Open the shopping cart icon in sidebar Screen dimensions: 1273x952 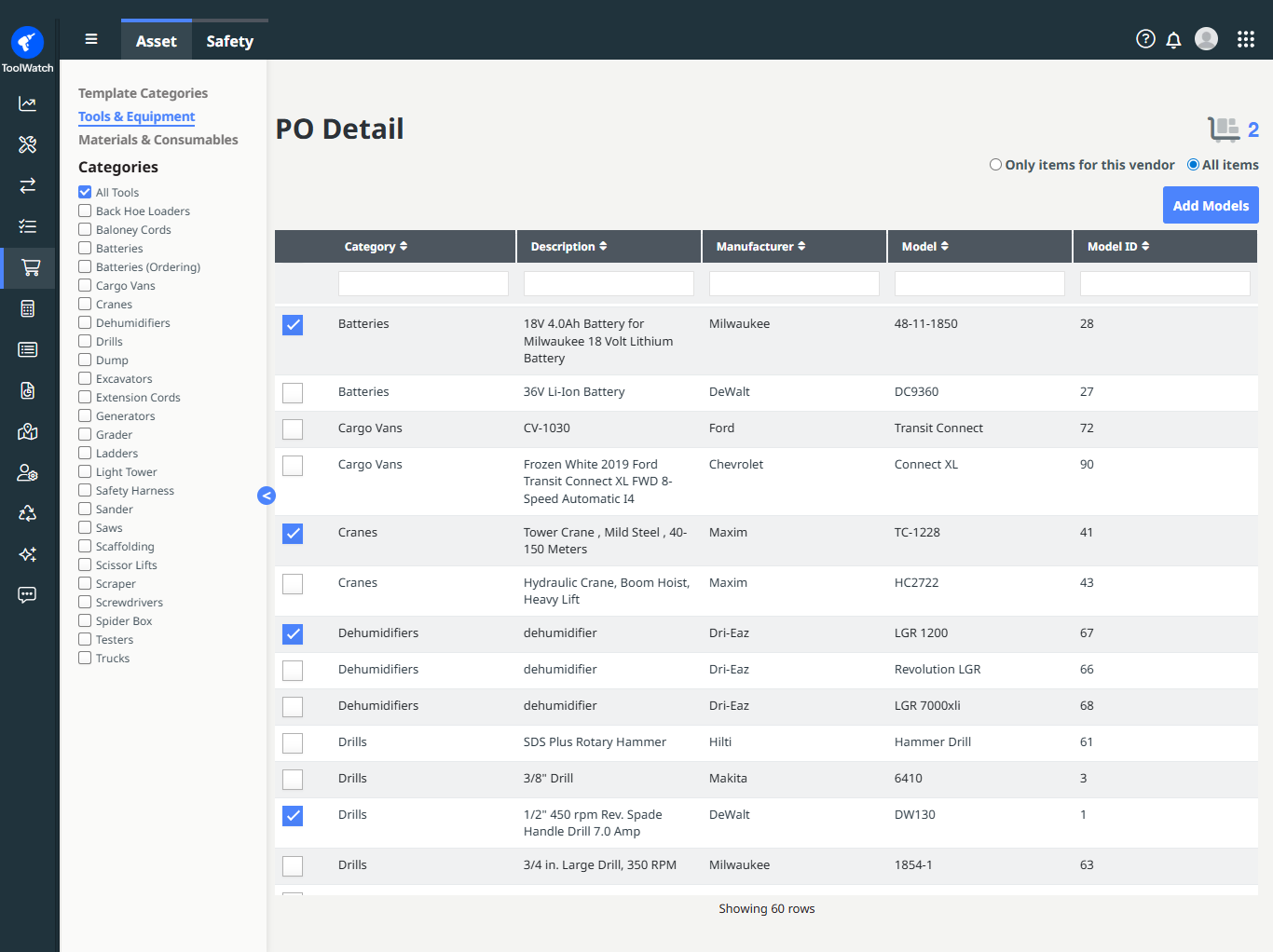[30, 267]
